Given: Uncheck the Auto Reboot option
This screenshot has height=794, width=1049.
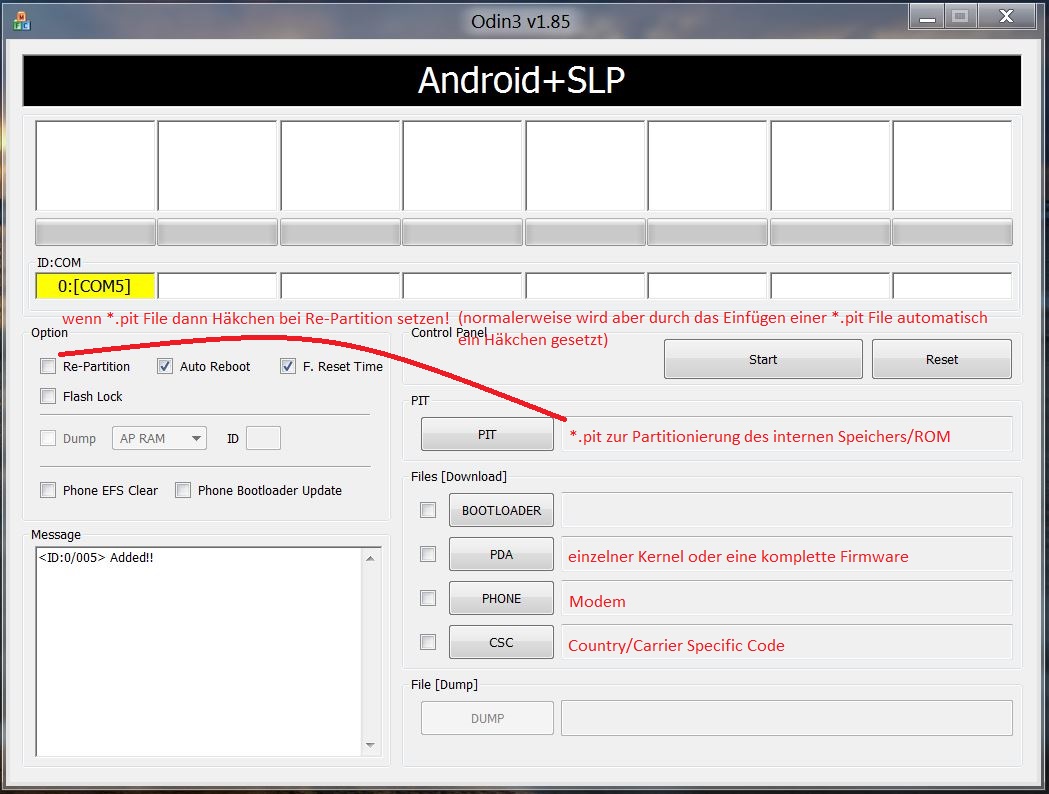Looking at the screenshot, I should [x=165, y=366].
